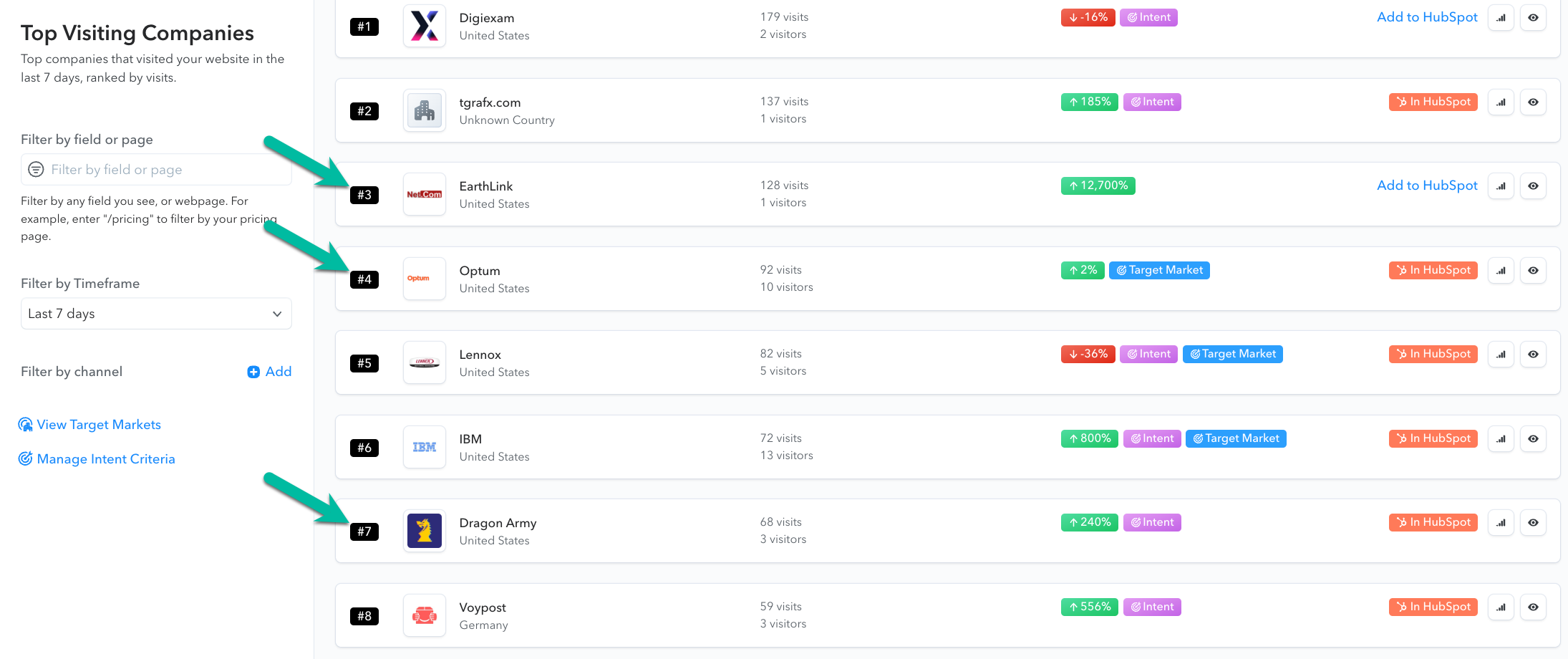Focus the Filter by field or page input
1568x659 pixels.
pos(165,170)
